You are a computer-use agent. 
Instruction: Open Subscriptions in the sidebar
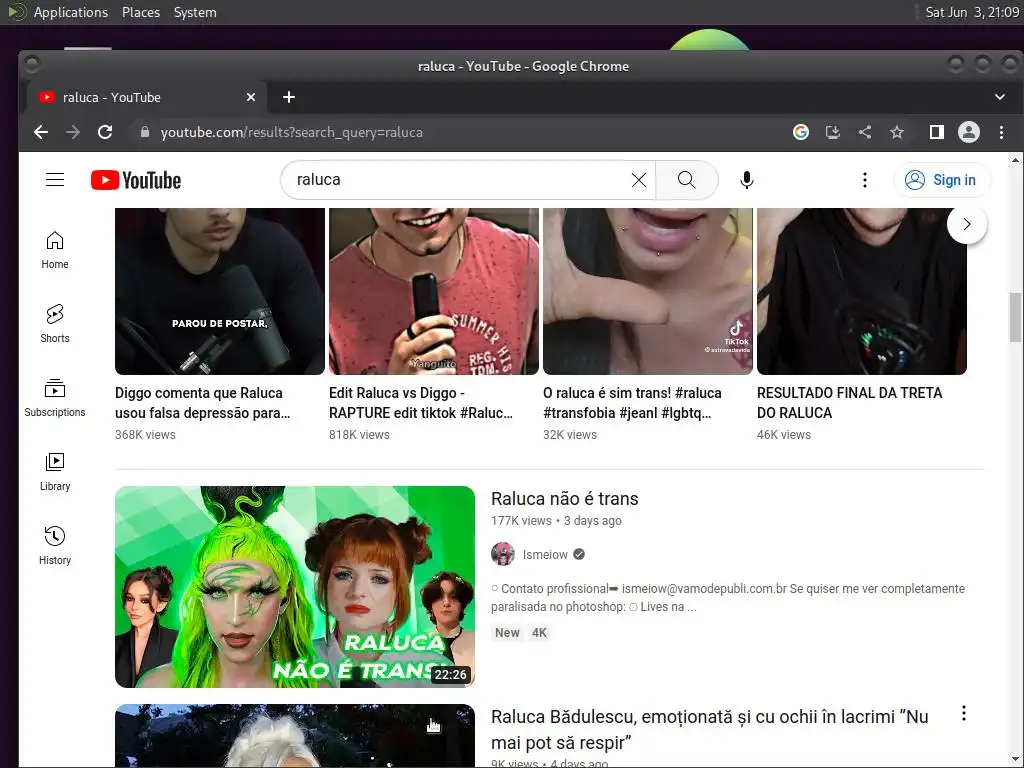tap(55, 398)
